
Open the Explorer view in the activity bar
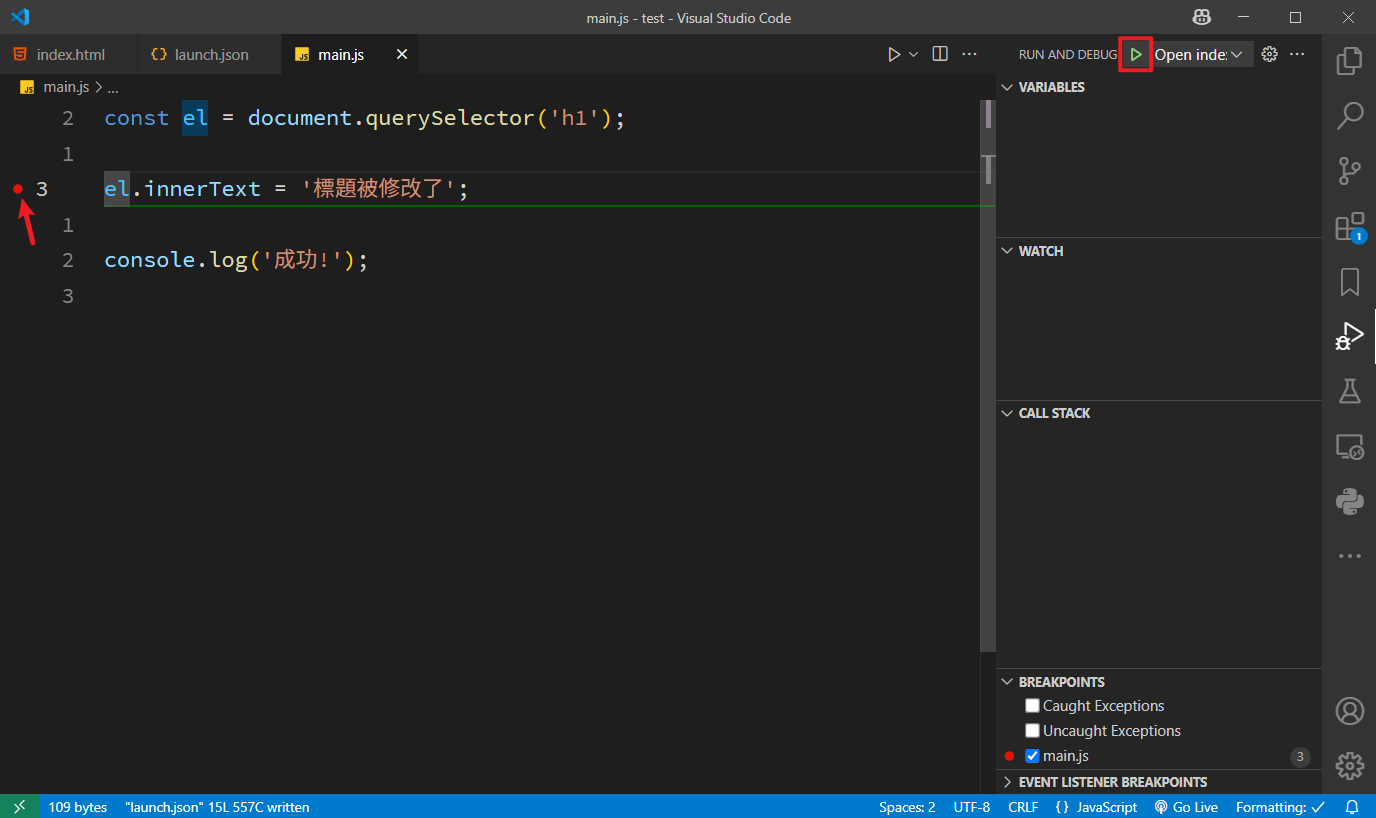tap(1349, 61)
